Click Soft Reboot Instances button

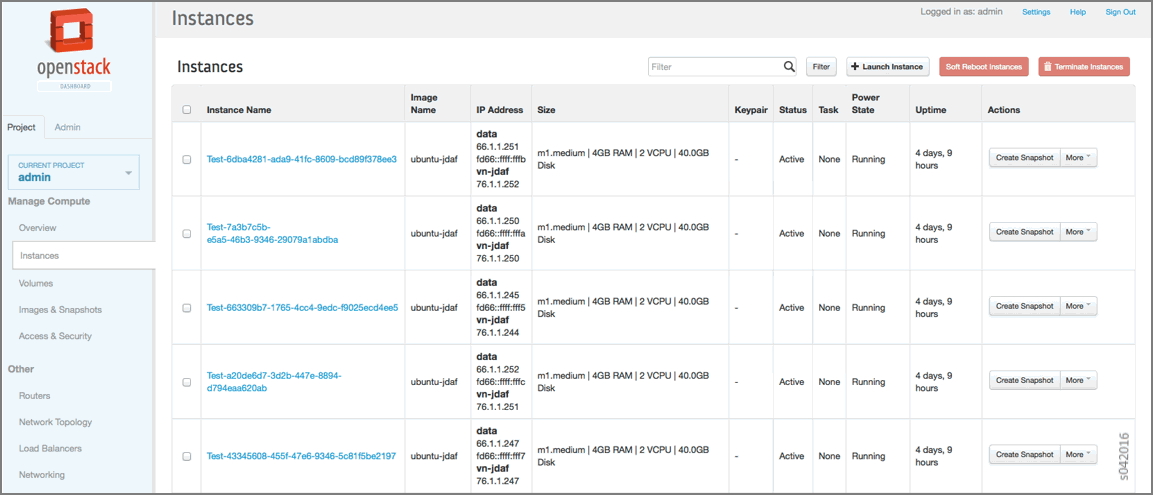click(x=984, y=67)
